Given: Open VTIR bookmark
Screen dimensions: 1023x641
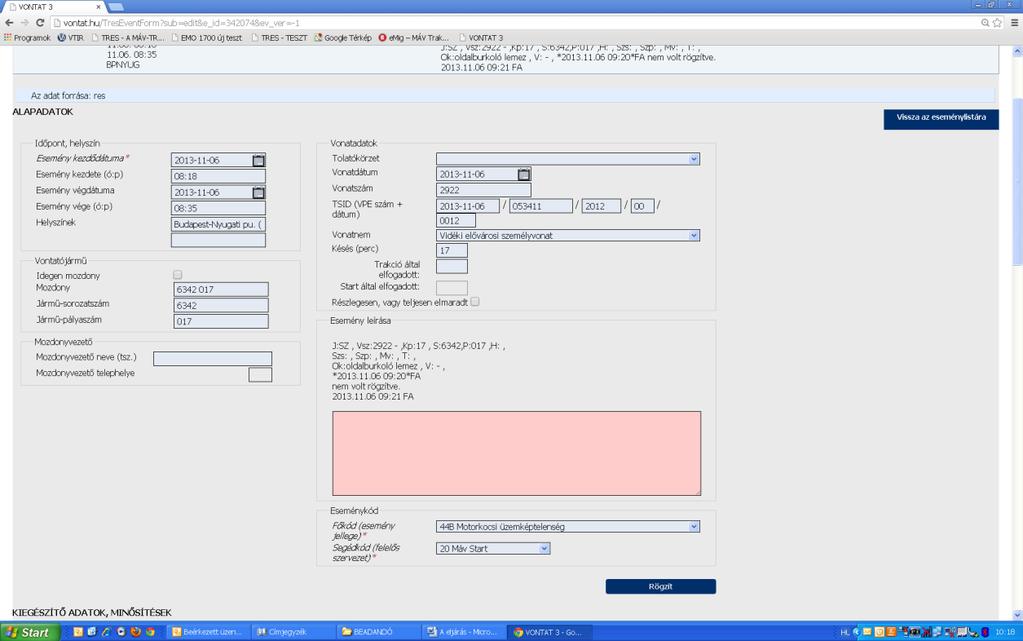Looking at the screenshot, I should tap(70, 38).
